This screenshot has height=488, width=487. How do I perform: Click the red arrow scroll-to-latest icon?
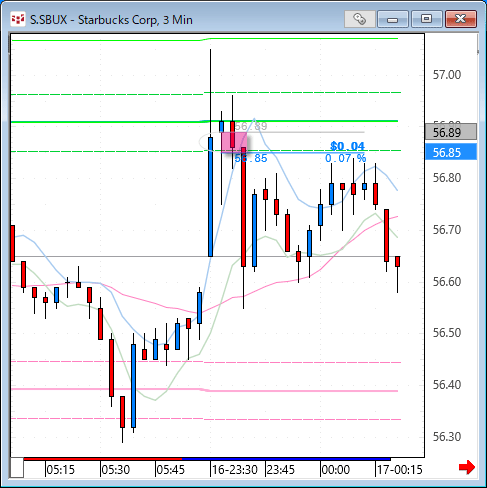pos(467,467)
